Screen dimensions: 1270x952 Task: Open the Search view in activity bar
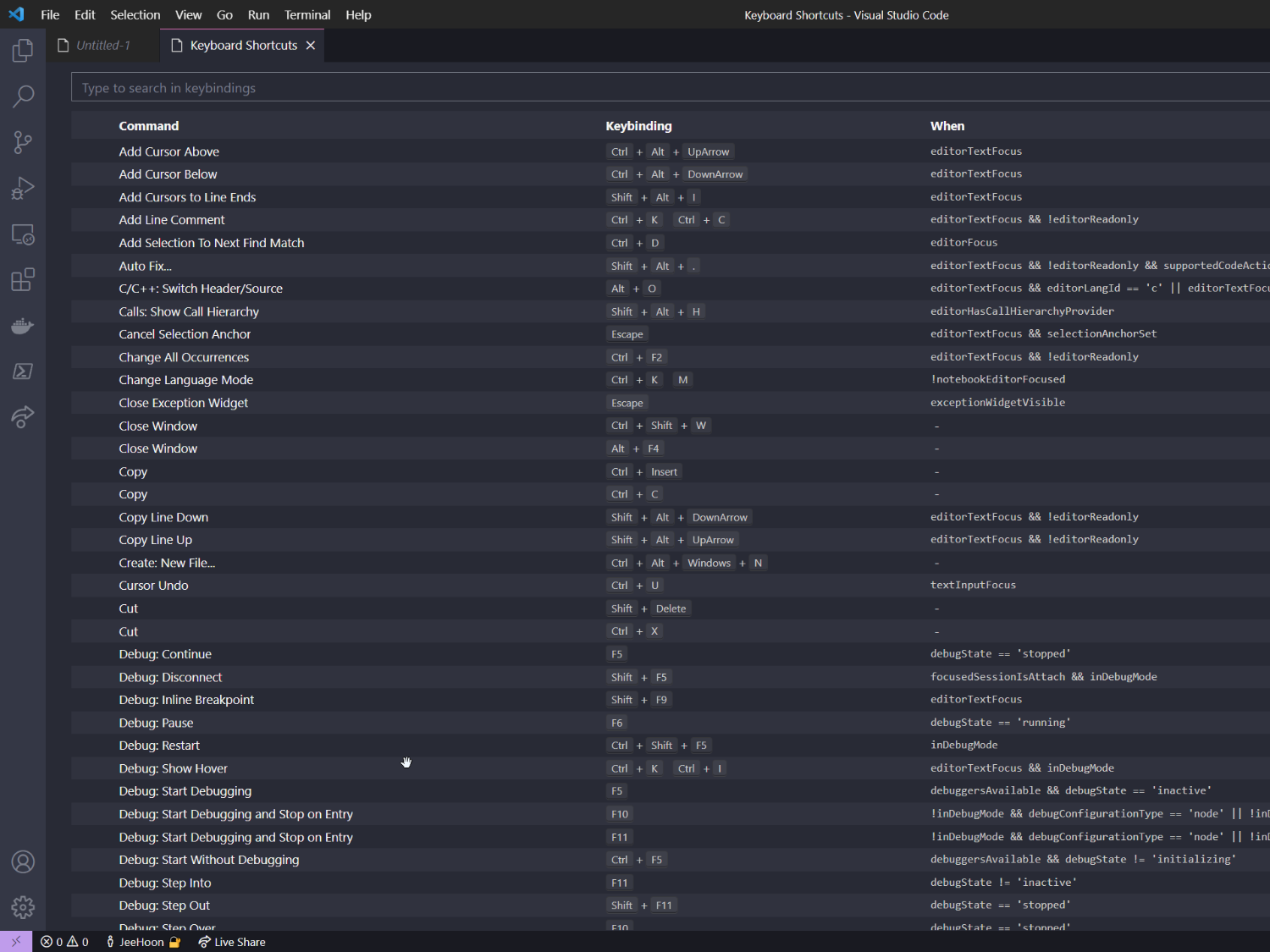click(23, 96)
